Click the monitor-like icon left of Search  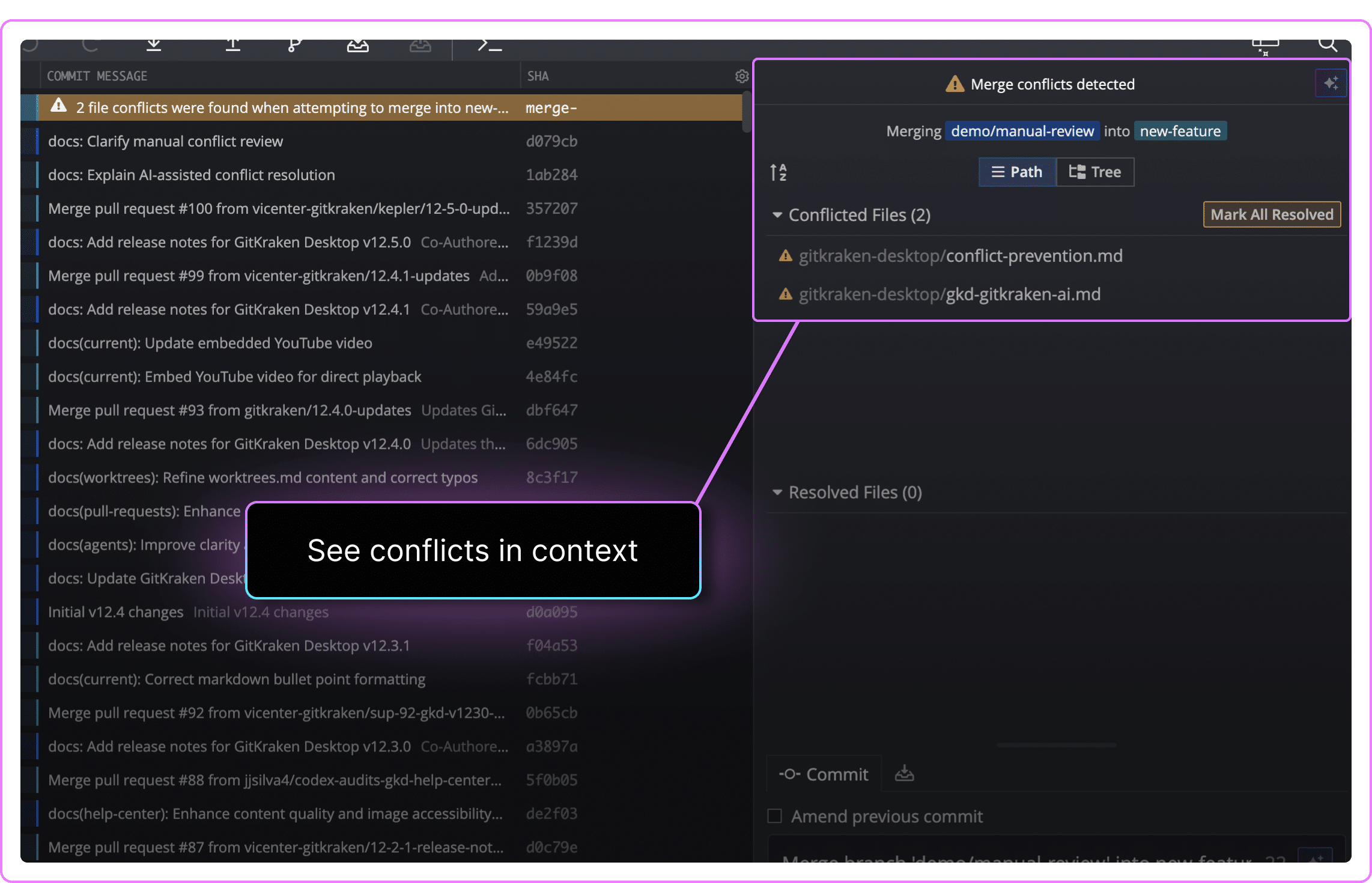pyautogui.click(x=1265, y=47)
